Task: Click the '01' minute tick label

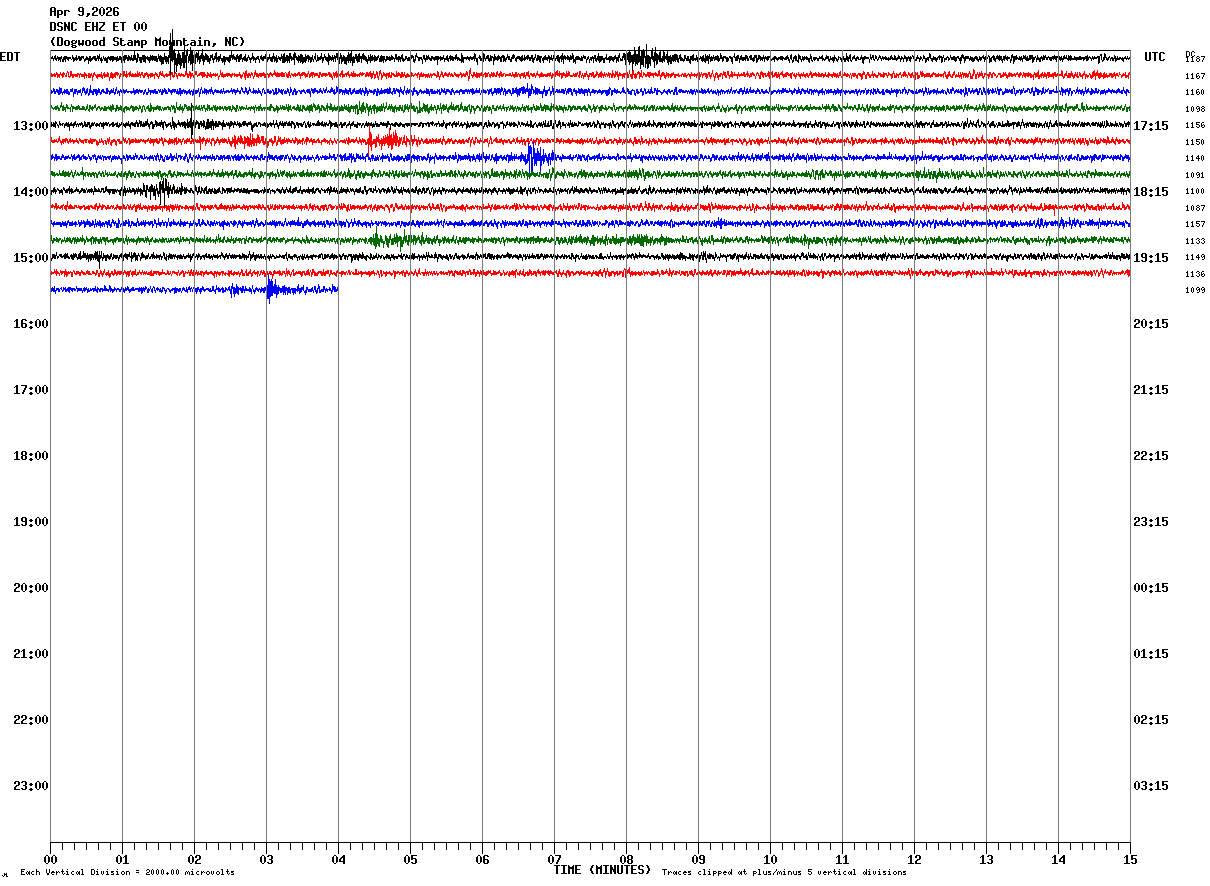Action: point(122,859)
